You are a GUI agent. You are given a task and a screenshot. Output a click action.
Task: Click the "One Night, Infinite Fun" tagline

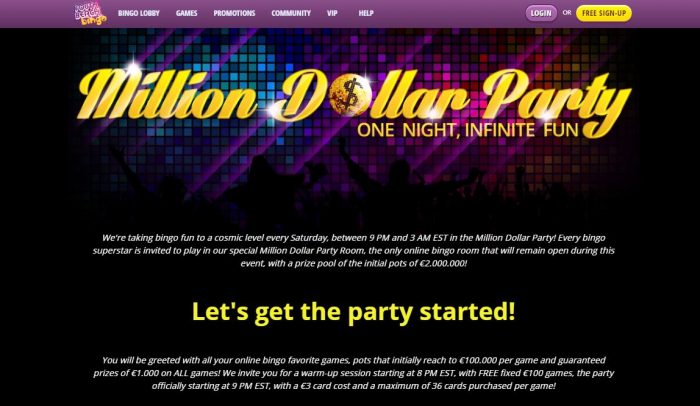click(467, 130)
